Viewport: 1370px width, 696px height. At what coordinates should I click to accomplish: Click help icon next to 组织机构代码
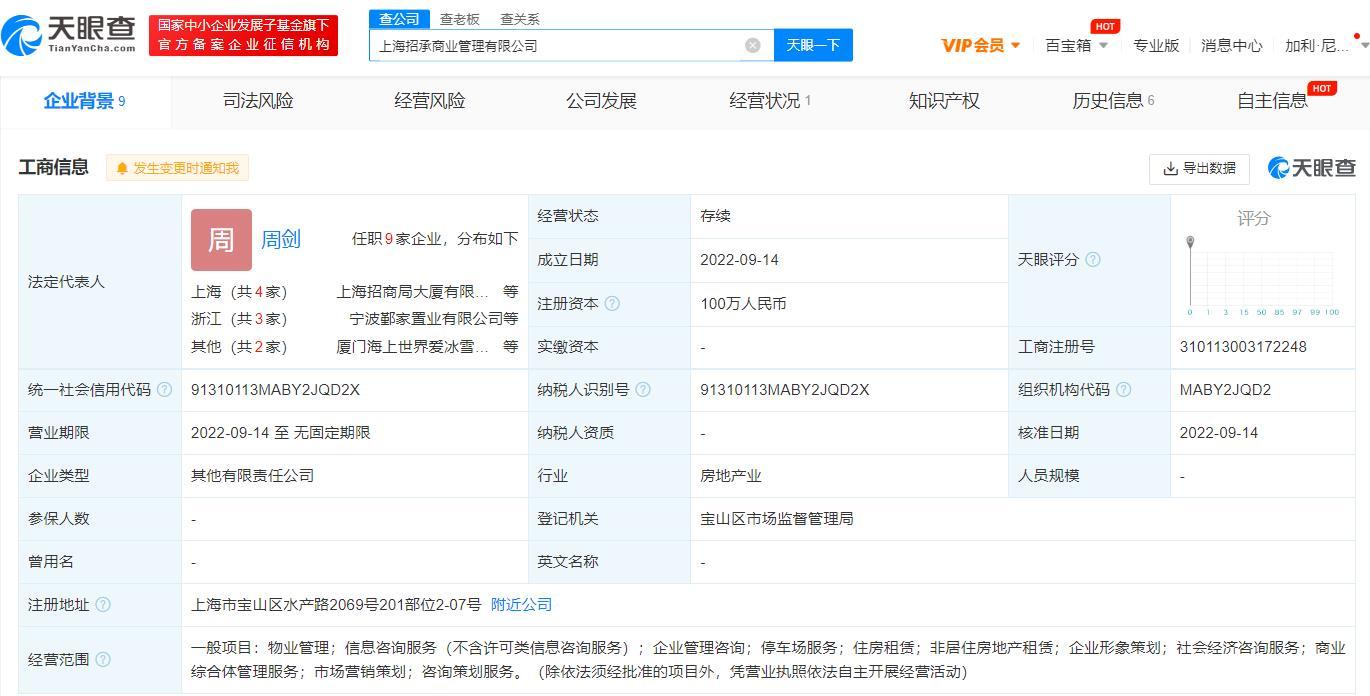tap(1123, 390)
